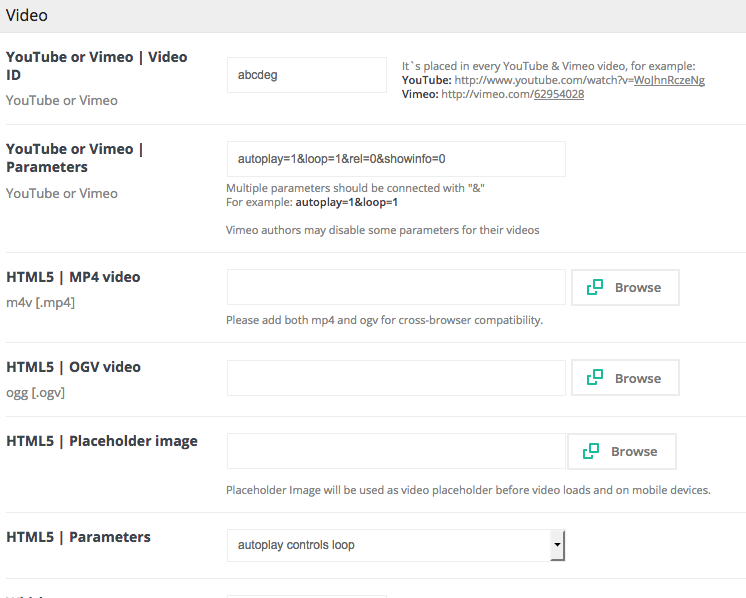Browse for an OGV video file
The height and width of the screenshot is (598, 746).
click(x=625, y=378)
